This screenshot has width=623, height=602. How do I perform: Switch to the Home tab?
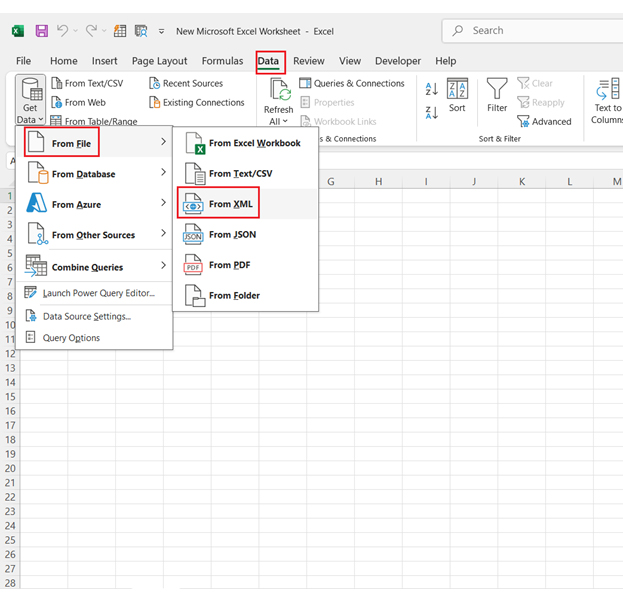coord(64,61)
